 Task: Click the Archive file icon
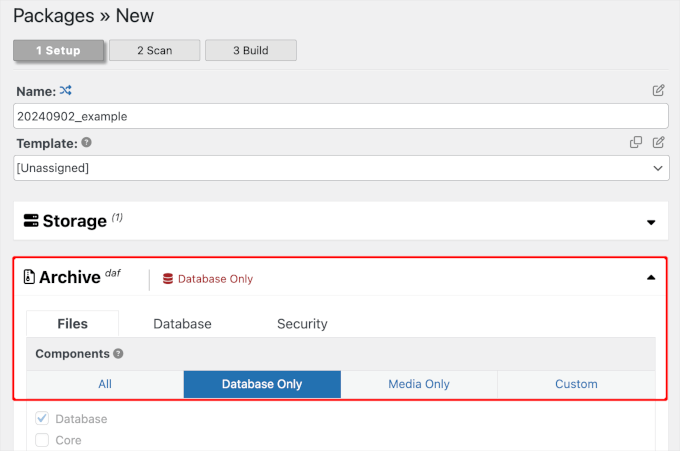coord(30,278)
